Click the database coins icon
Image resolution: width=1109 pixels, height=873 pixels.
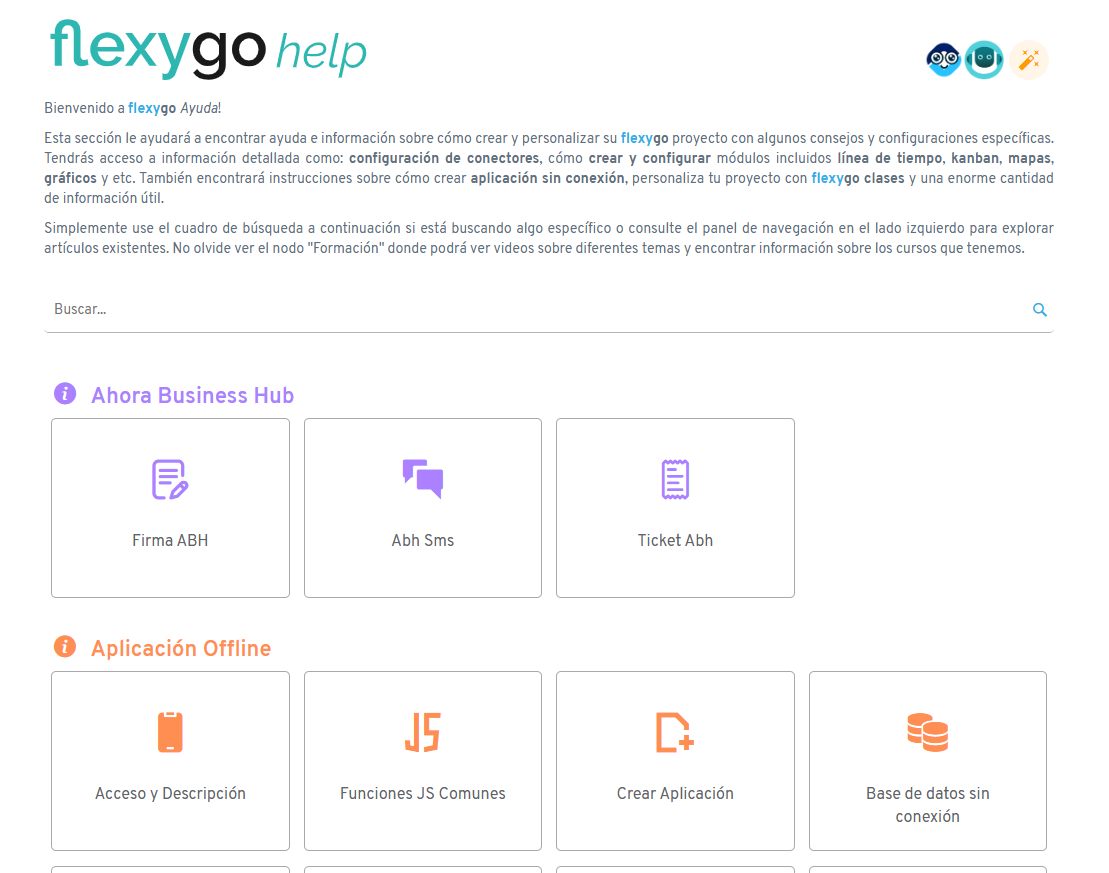coord(927,732)
